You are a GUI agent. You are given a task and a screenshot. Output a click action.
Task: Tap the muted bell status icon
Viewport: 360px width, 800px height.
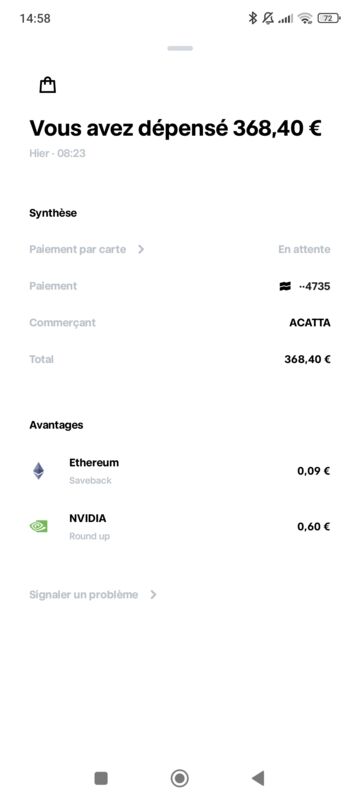tap(268, 19)
